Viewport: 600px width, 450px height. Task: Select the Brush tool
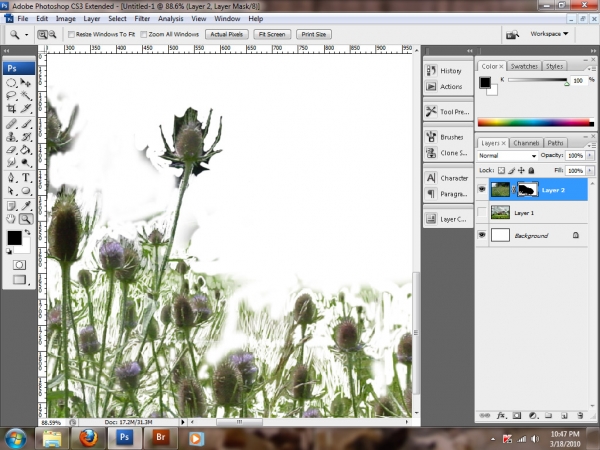tap(26, 124)
